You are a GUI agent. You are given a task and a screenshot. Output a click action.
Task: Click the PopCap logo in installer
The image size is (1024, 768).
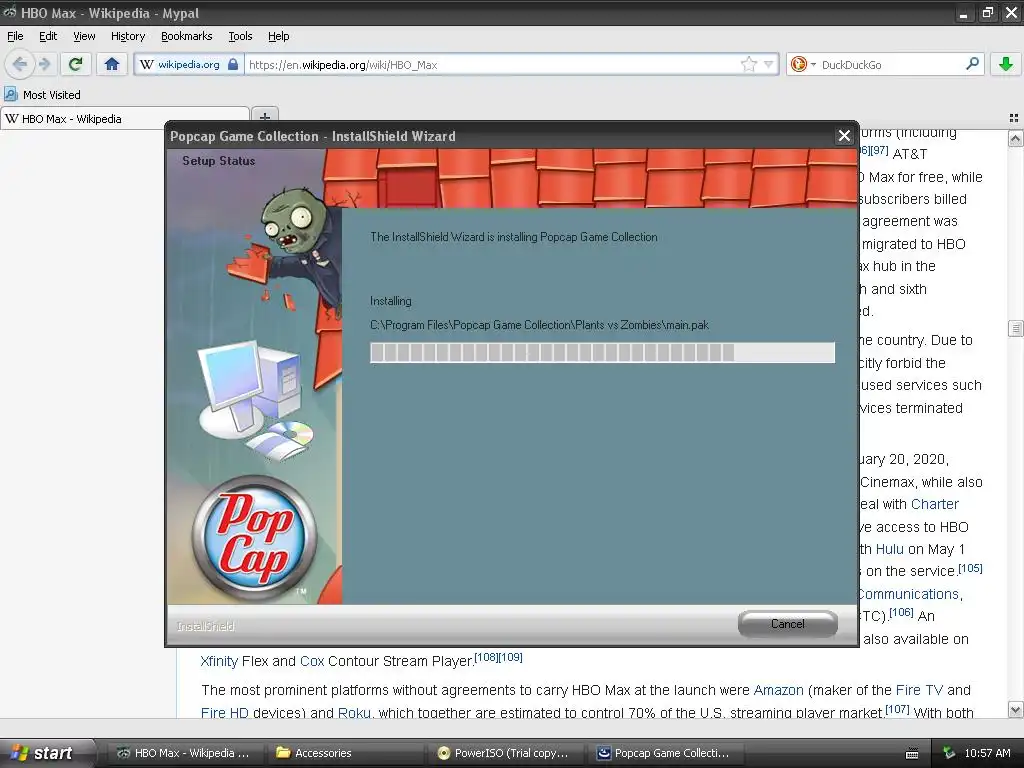(x=253, y=537)
